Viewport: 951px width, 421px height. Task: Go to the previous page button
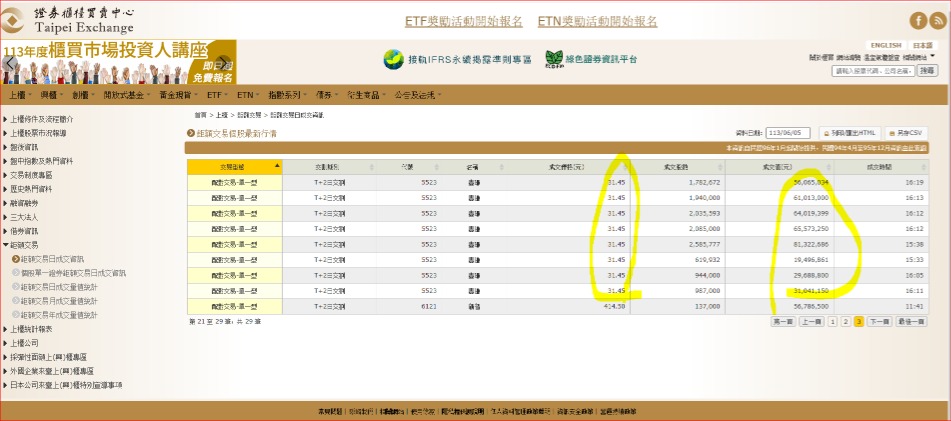coord(812,322)
